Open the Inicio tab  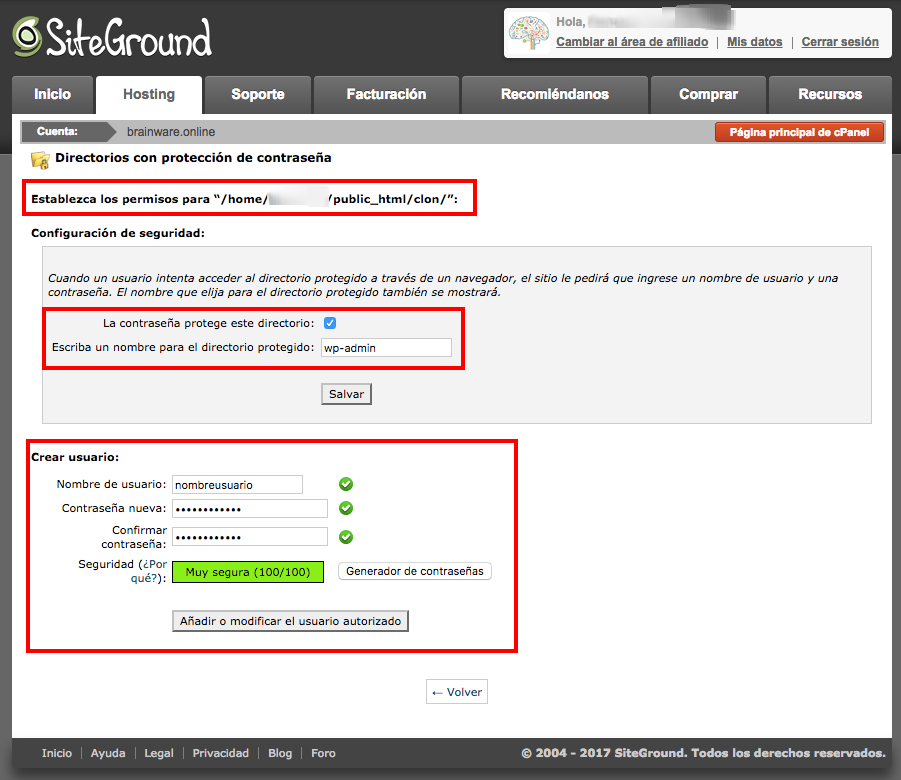pyautogui.click(x=52, y=94)
